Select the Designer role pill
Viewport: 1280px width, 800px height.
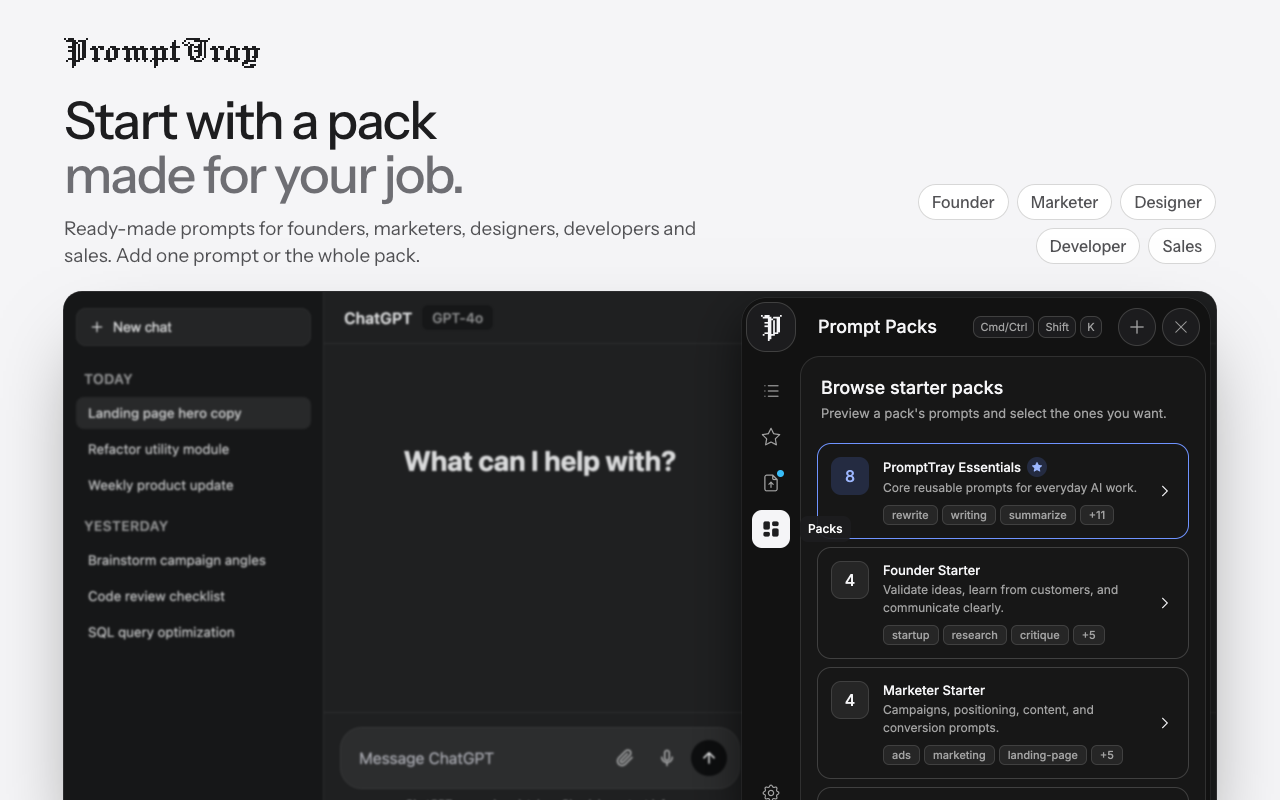tap(1168, 202)
